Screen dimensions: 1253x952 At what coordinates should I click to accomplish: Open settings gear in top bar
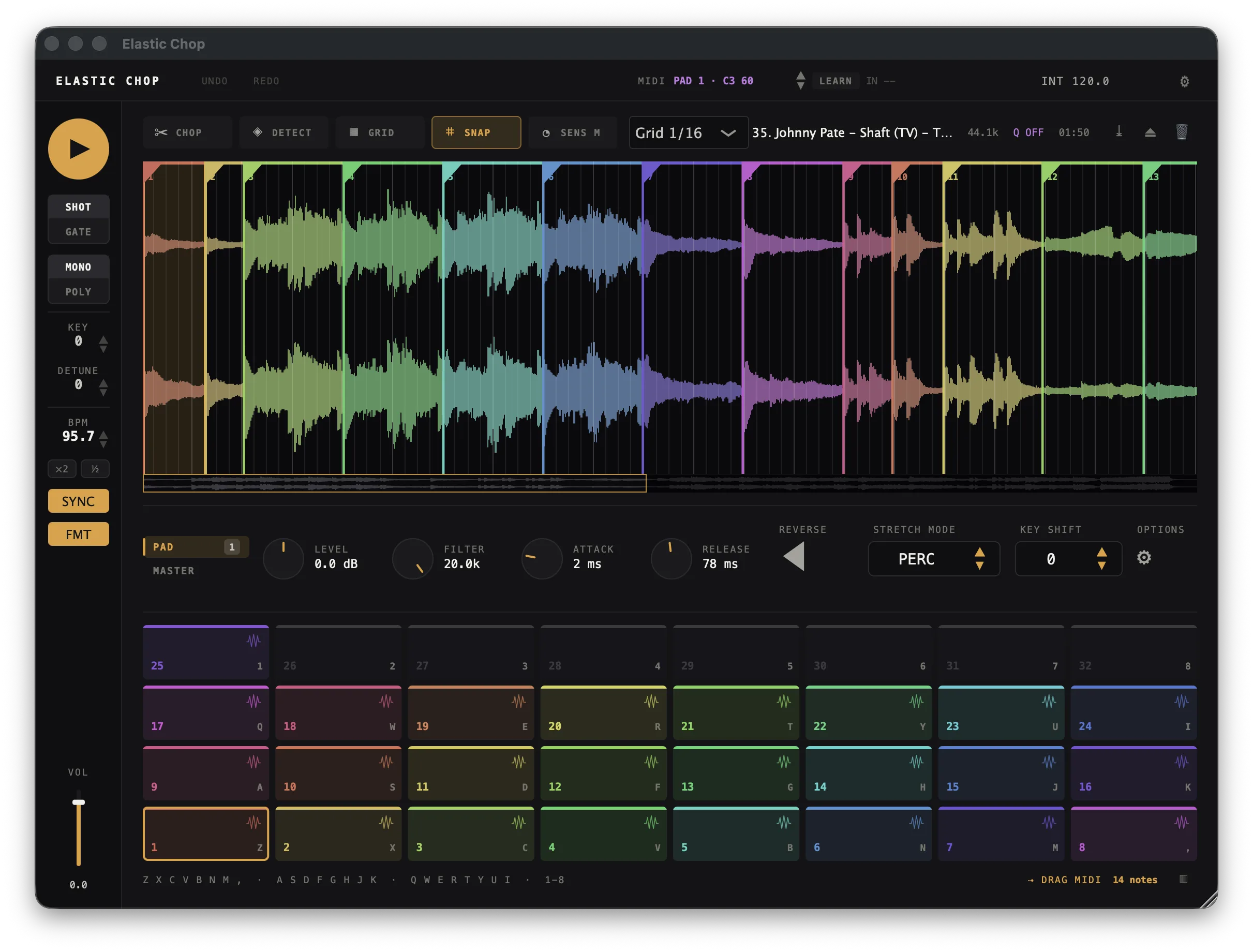coord(1184,81)
